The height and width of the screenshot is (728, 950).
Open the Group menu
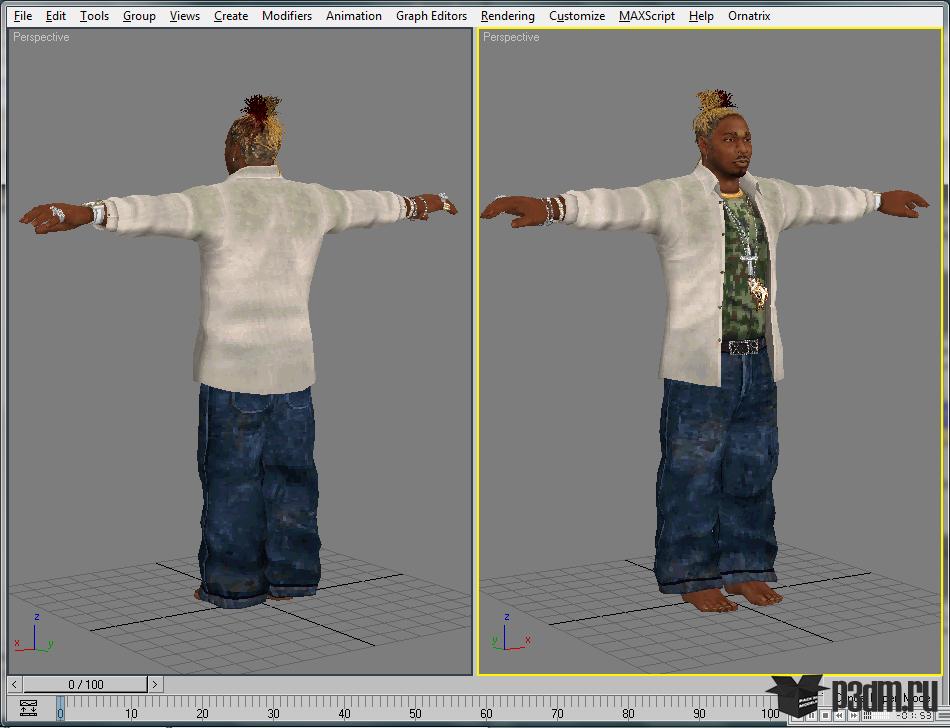pyautogui.click(x=139, y=16)
